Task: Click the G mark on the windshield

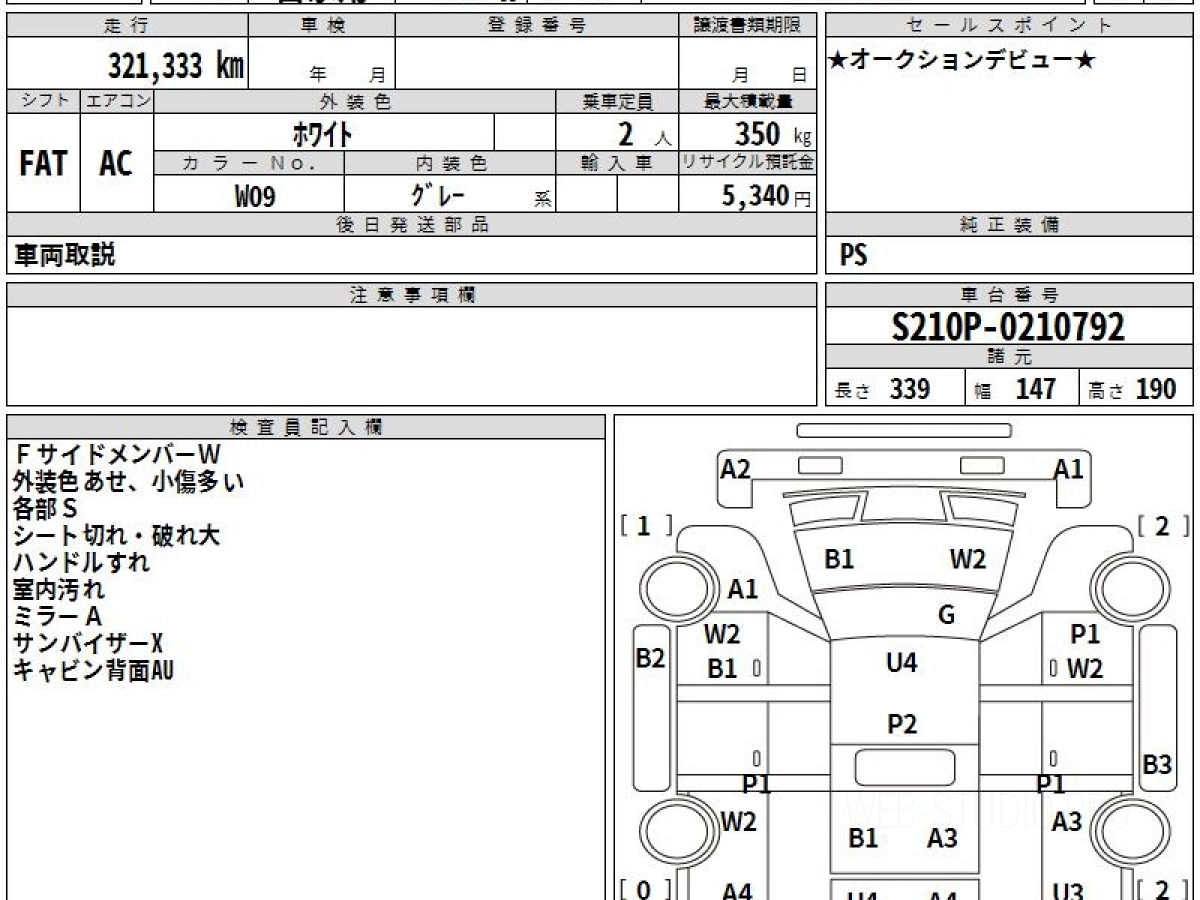Action: pyautogui.click(x=946, y=615)
